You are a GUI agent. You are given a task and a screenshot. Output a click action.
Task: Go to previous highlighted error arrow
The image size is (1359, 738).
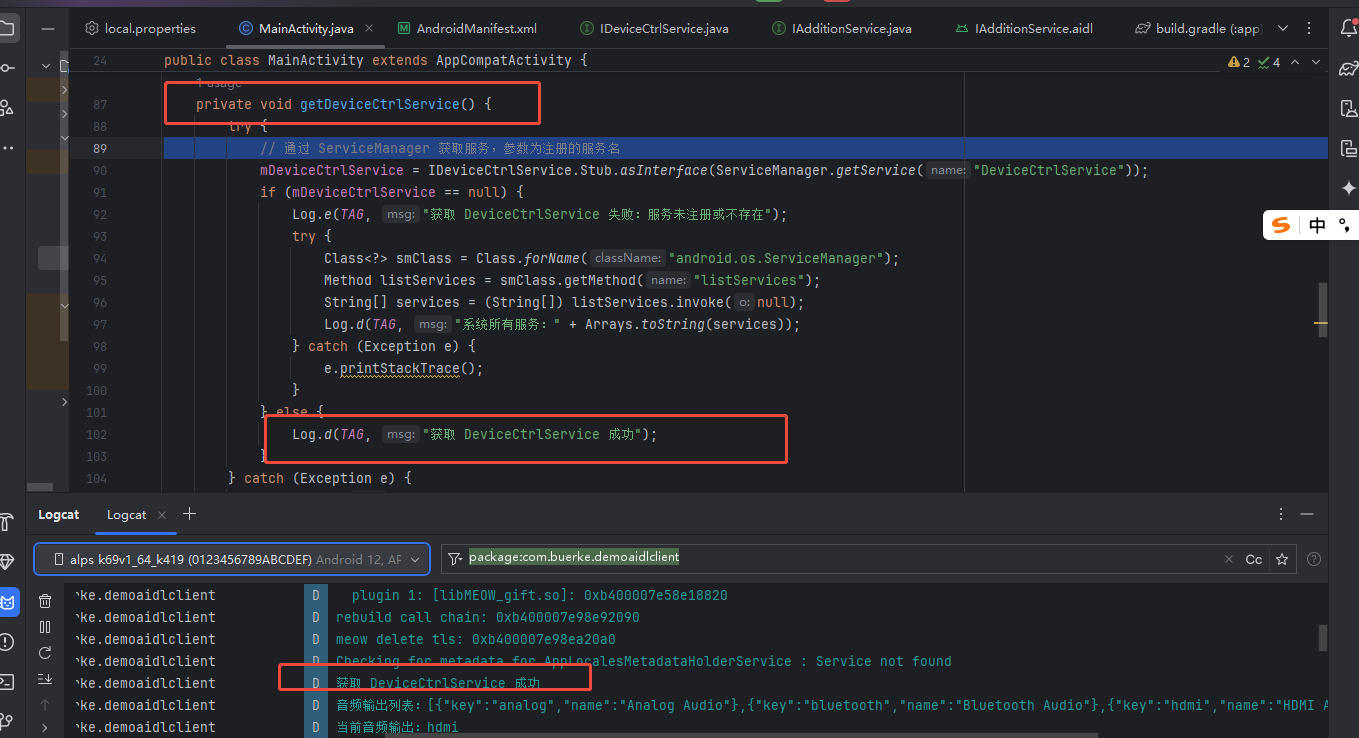[1295, 62]
